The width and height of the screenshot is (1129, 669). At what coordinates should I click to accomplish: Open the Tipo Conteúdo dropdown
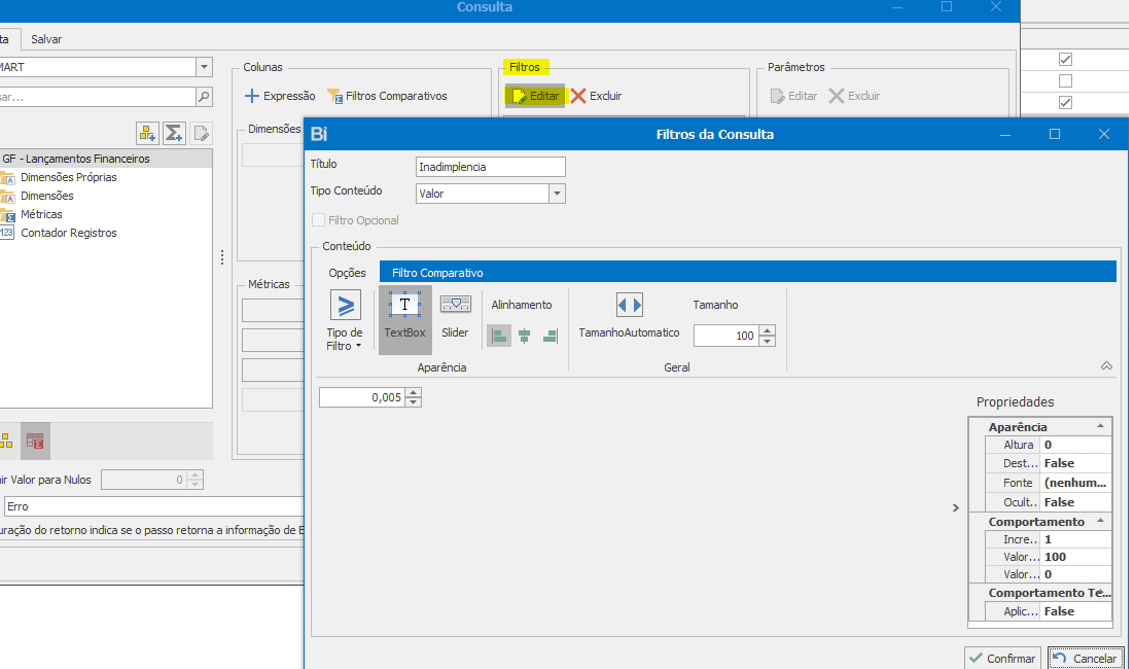pyautogui.click(x=557, y=194)
